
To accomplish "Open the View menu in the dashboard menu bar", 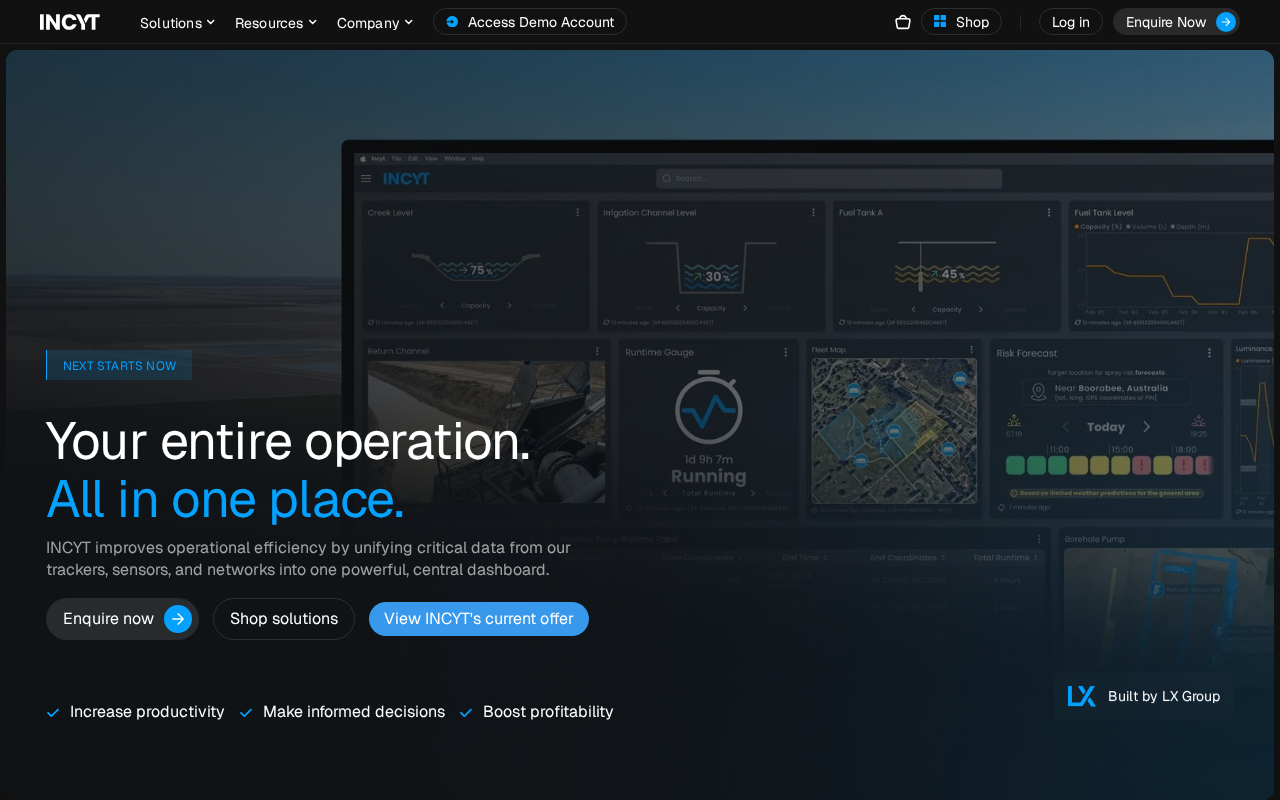I will pyautogui.click(x=431, y=158).
